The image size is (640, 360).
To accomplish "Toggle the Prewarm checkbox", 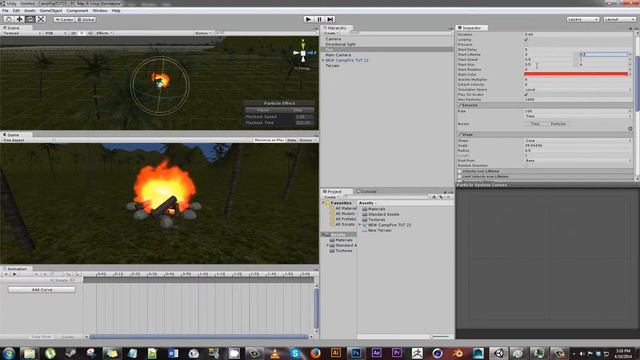I will tap(526, 44).
